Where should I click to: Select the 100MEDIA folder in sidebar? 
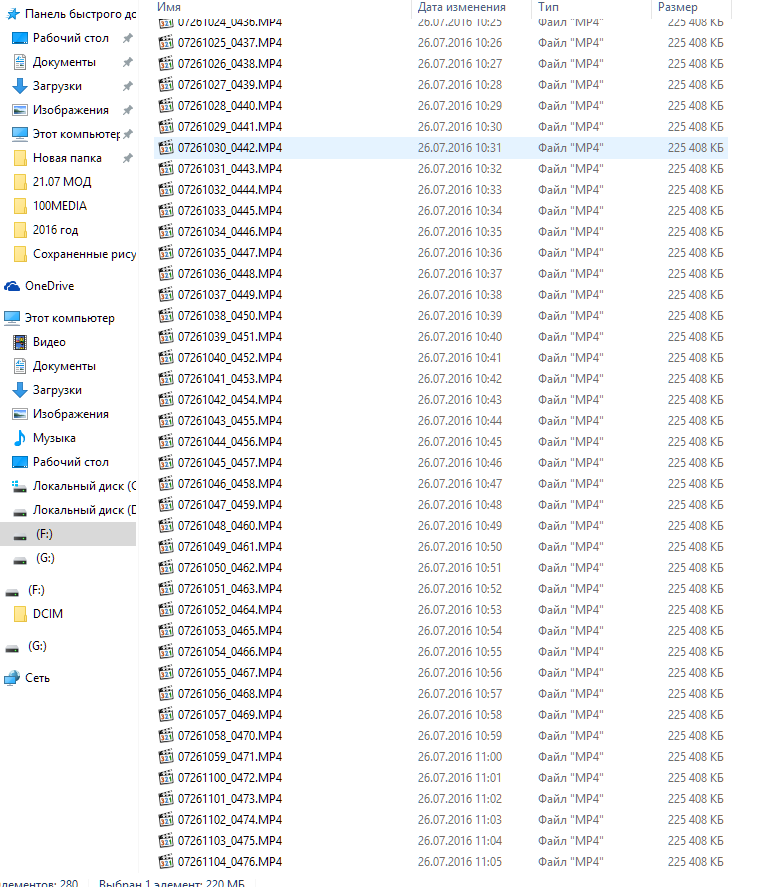tap(59, 206)
